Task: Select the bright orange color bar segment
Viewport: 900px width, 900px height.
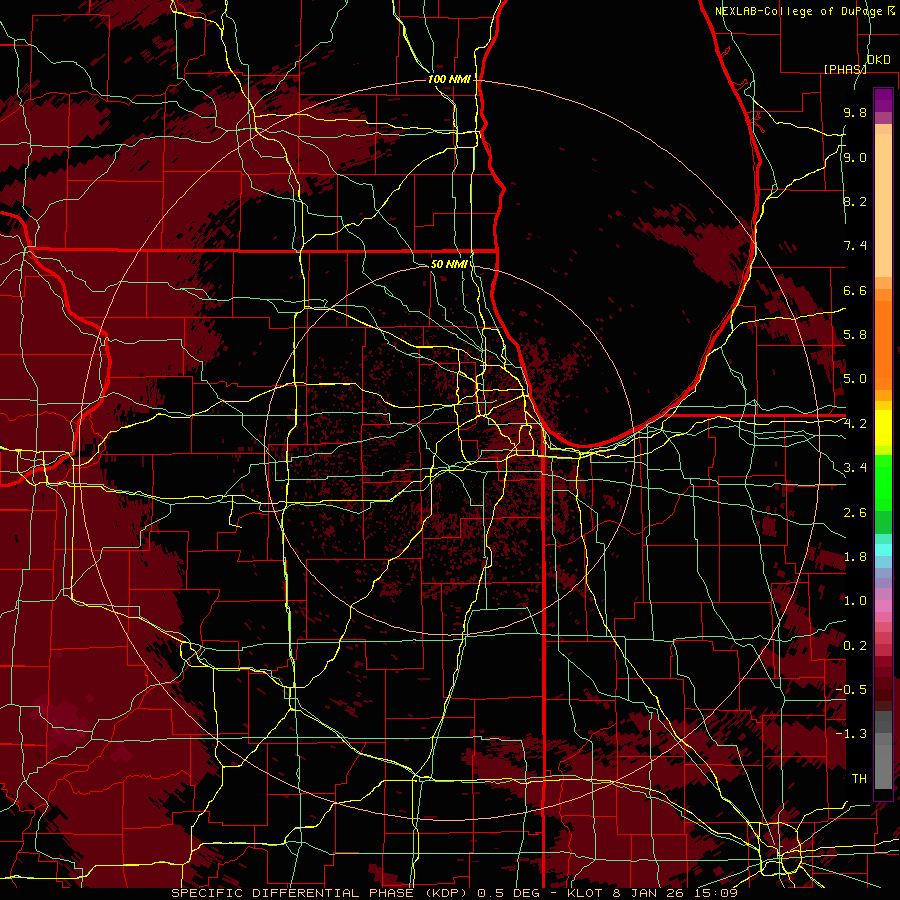Action: click(x=883, y=345)
